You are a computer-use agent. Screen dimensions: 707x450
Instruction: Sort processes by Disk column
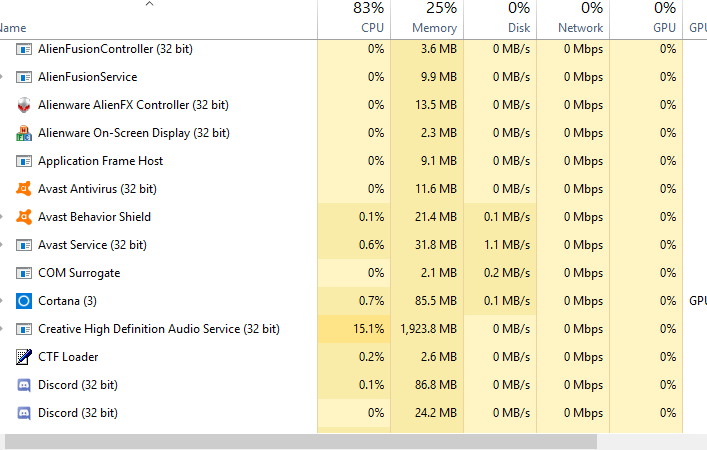click(x=500, y=19)
